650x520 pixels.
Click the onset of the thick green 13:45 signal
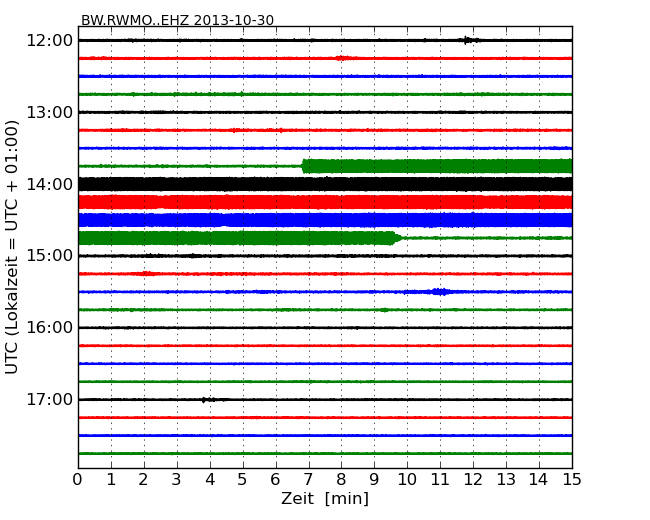click(305, 166)
